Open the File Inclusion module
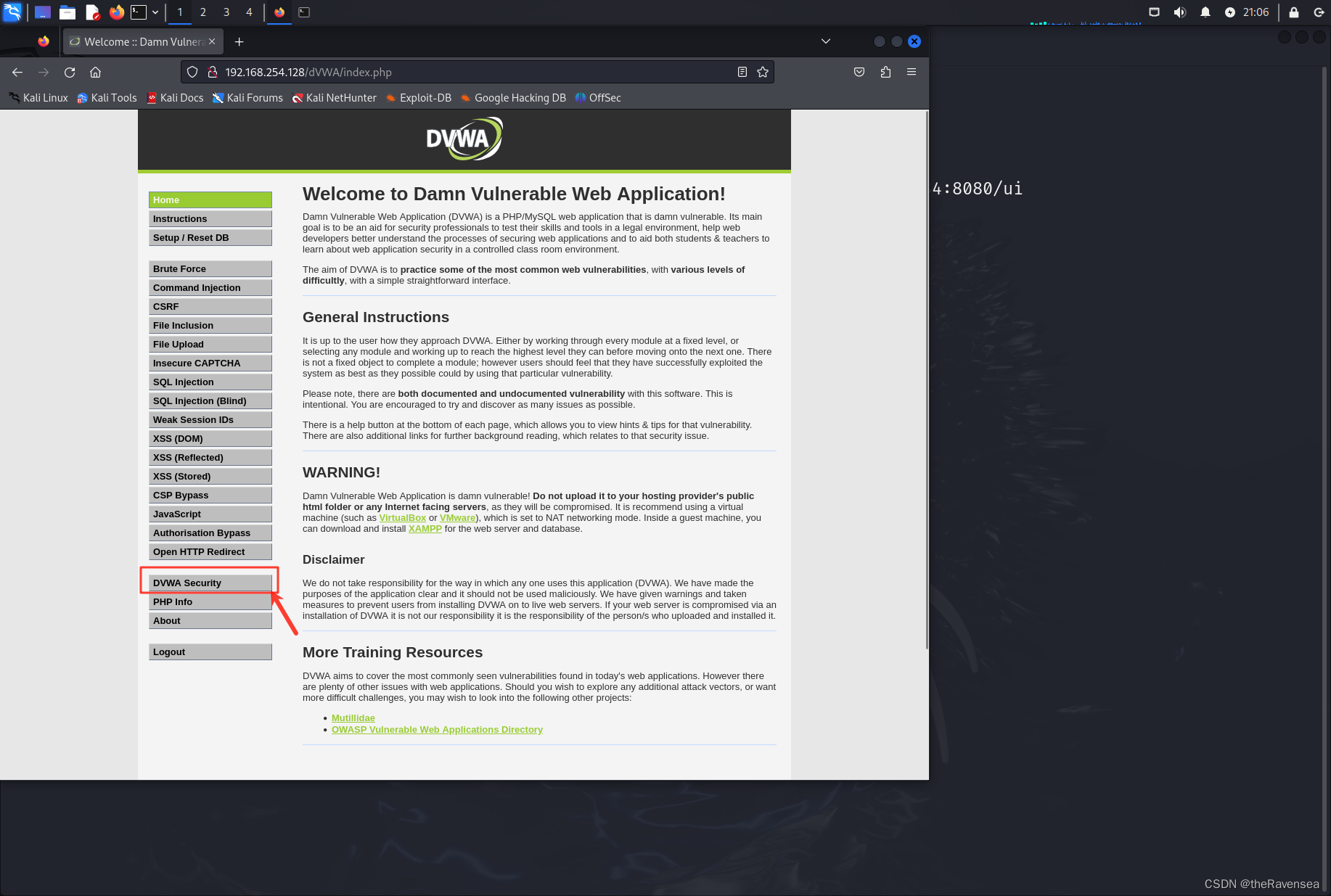The height and width of the screenshot is (896, 1331). 210,326
